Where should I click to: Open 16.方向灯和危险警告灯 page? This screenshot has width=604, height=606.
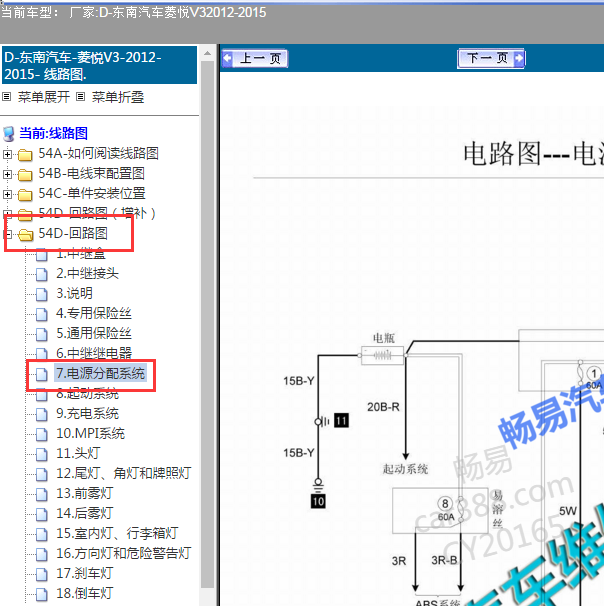click(x=124, y=553)
